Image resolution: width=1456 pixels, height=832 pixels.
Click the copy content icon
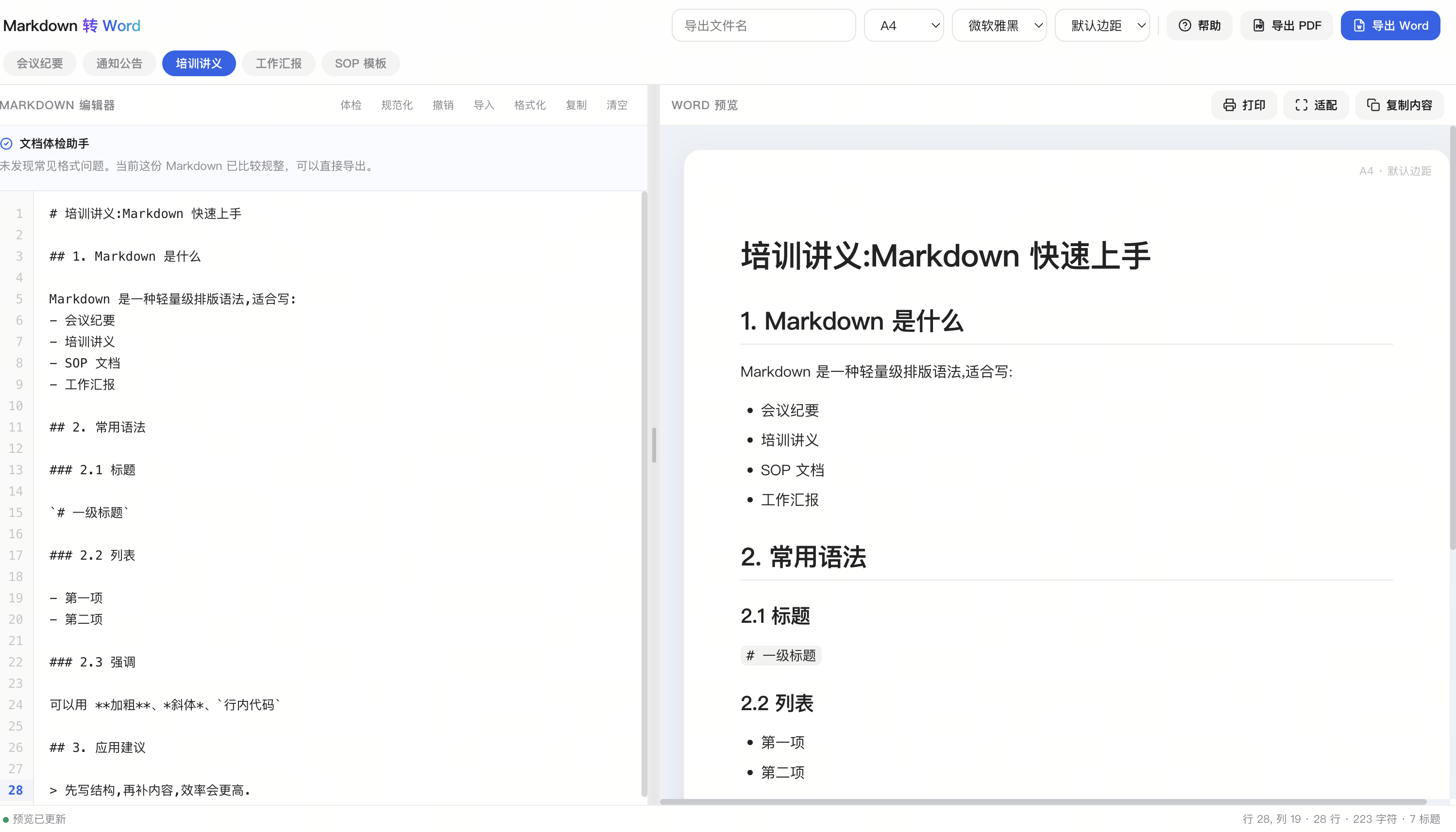1373,105
